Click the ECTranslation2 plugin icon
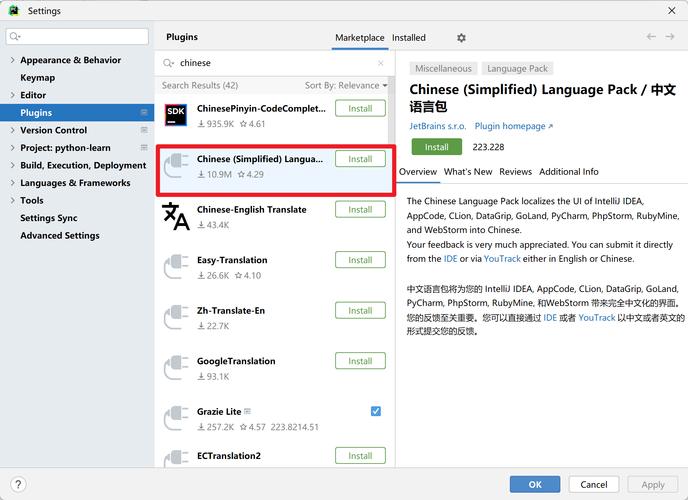 176,459
